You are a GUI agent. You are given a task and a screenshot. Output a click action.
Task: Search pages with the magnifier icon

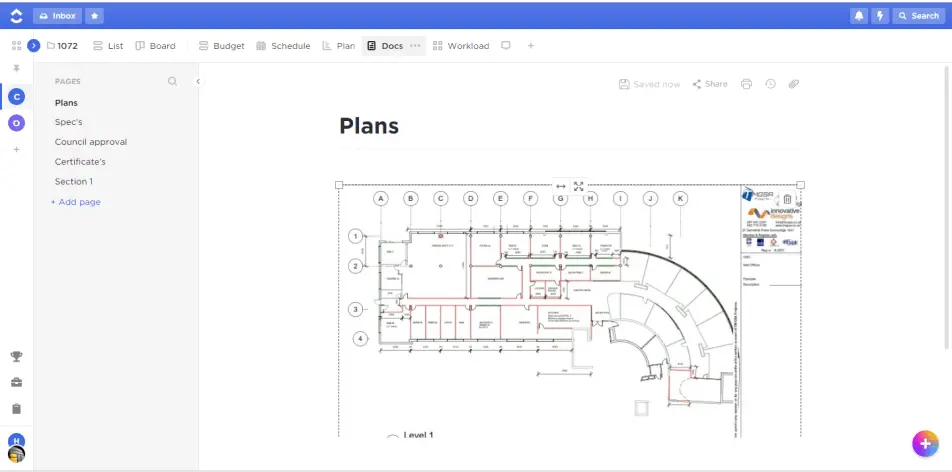coord(172,82)
